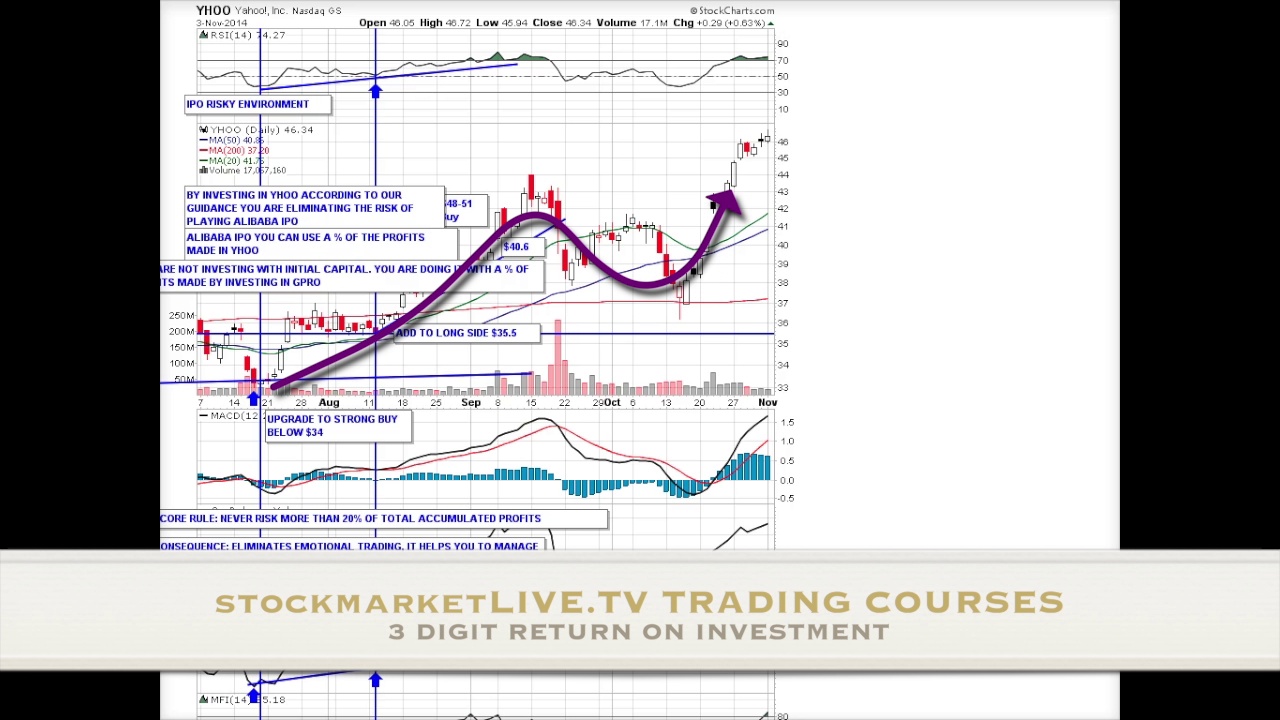Click the 'MFI(14)' indicator label

(243, 700)
